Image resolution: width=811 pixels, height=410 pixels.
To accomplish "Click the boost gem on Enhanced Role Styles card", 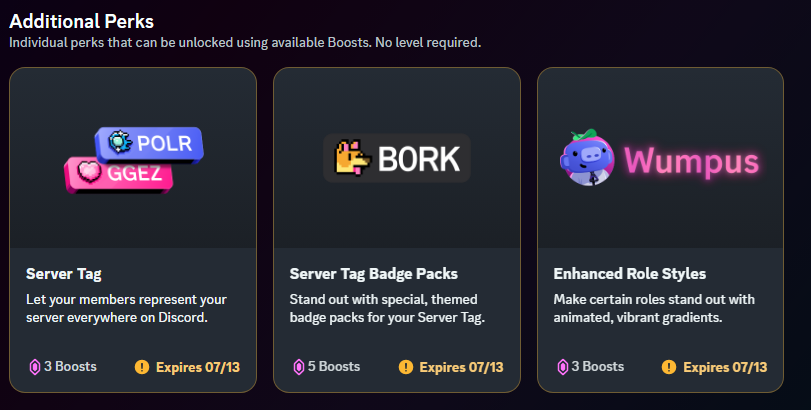I will [x=562, y=367].
